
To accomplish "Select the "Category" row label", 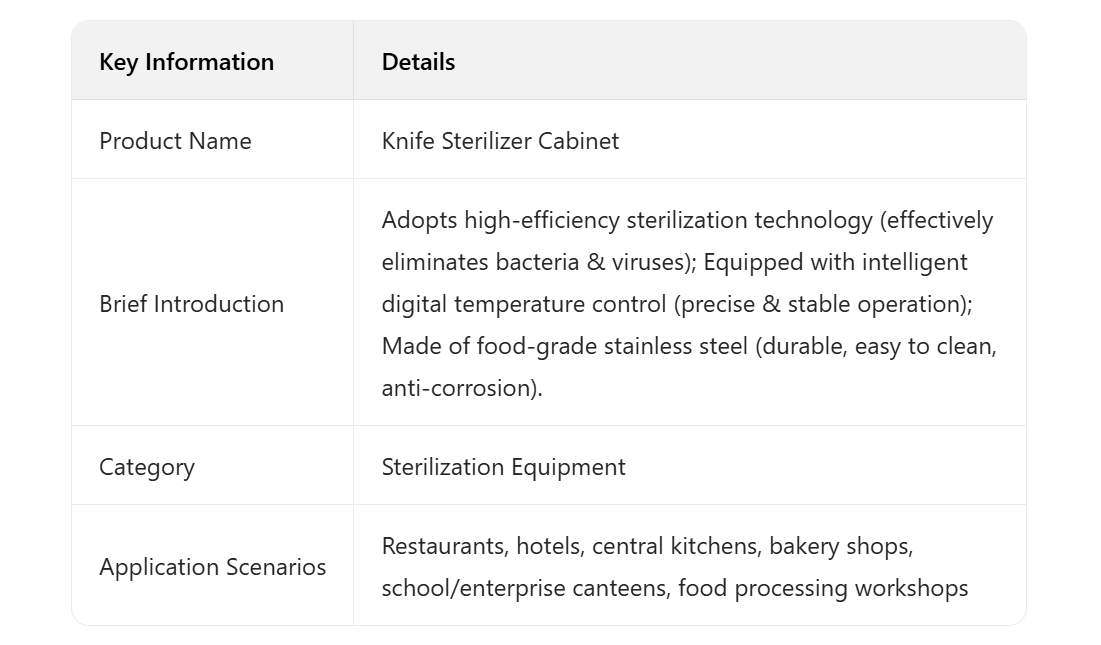I will 147,467.
